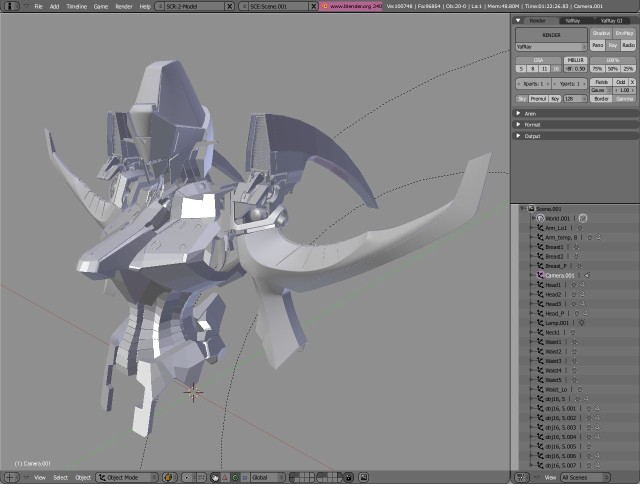Click the Neck1 mesh data icon
640x484 pixels.
pyautogui.click(x=574, y=332)
